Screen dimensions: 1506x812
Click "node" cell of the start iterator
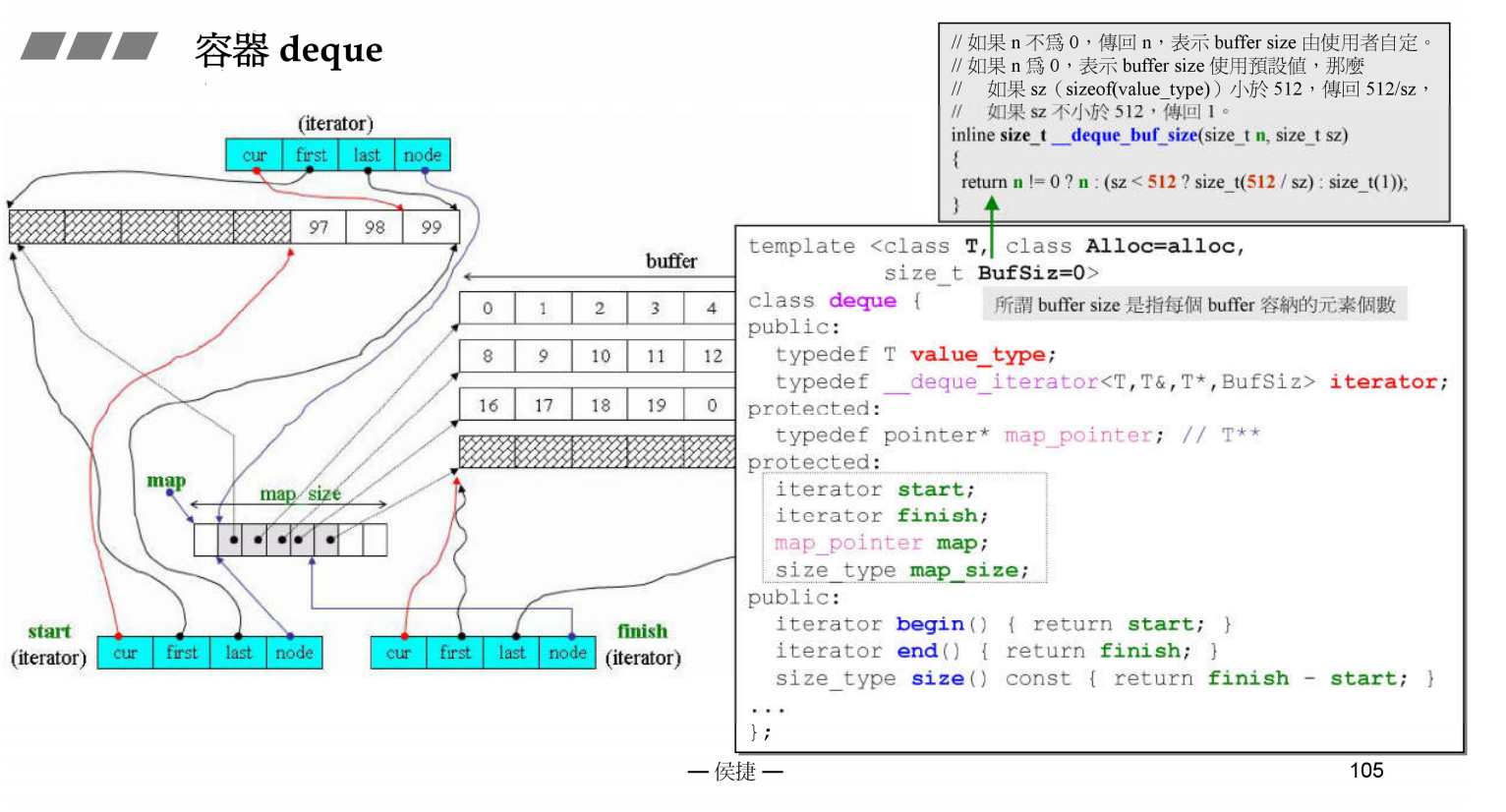pos(294,653)
